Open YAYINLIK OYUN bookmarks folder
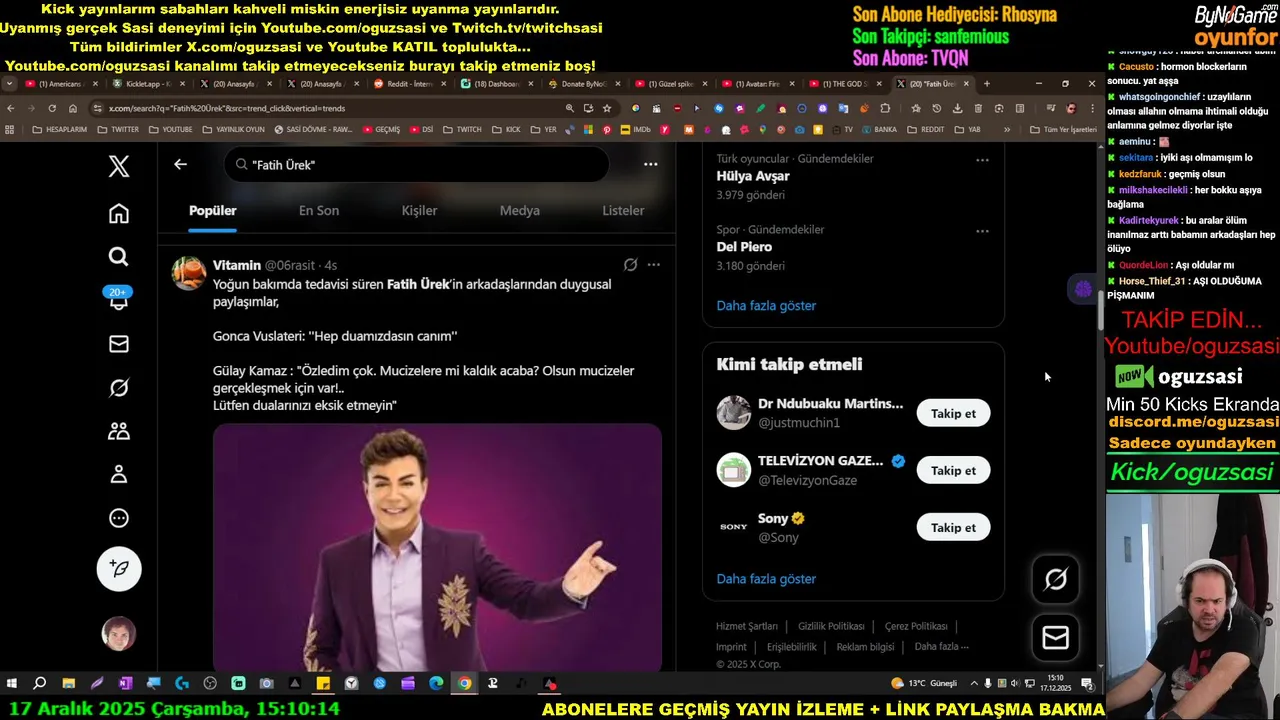 [x=233, y=129]
